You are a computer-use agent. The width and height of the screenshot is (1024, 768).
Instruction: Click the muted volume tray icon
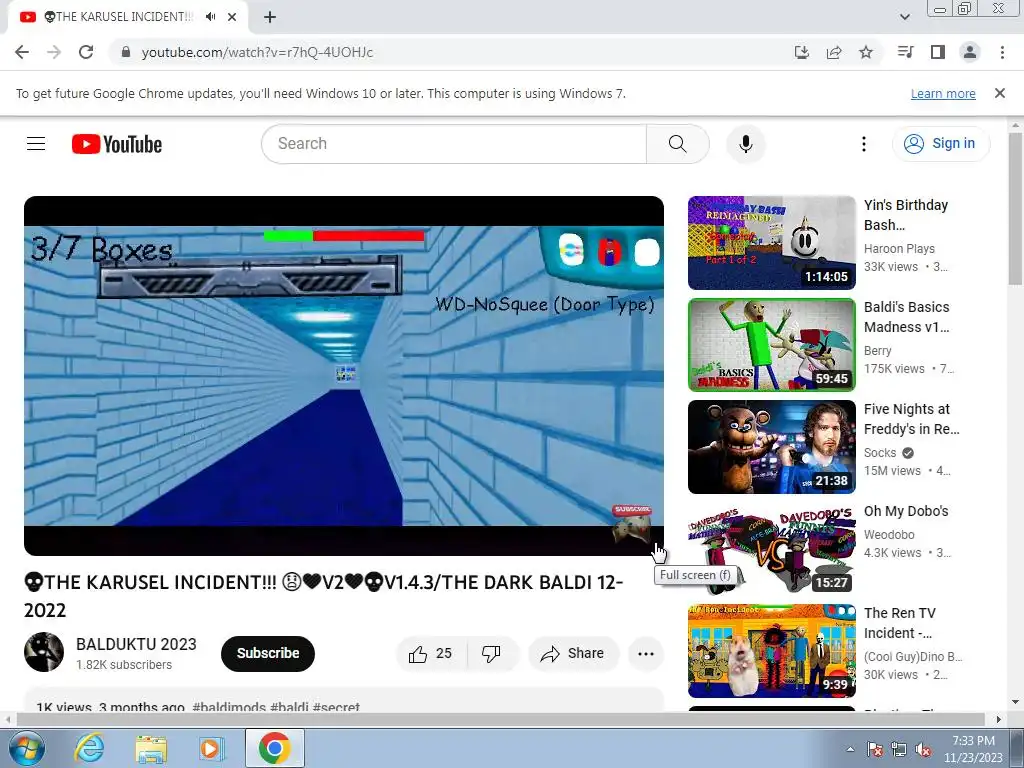[923, 749]
